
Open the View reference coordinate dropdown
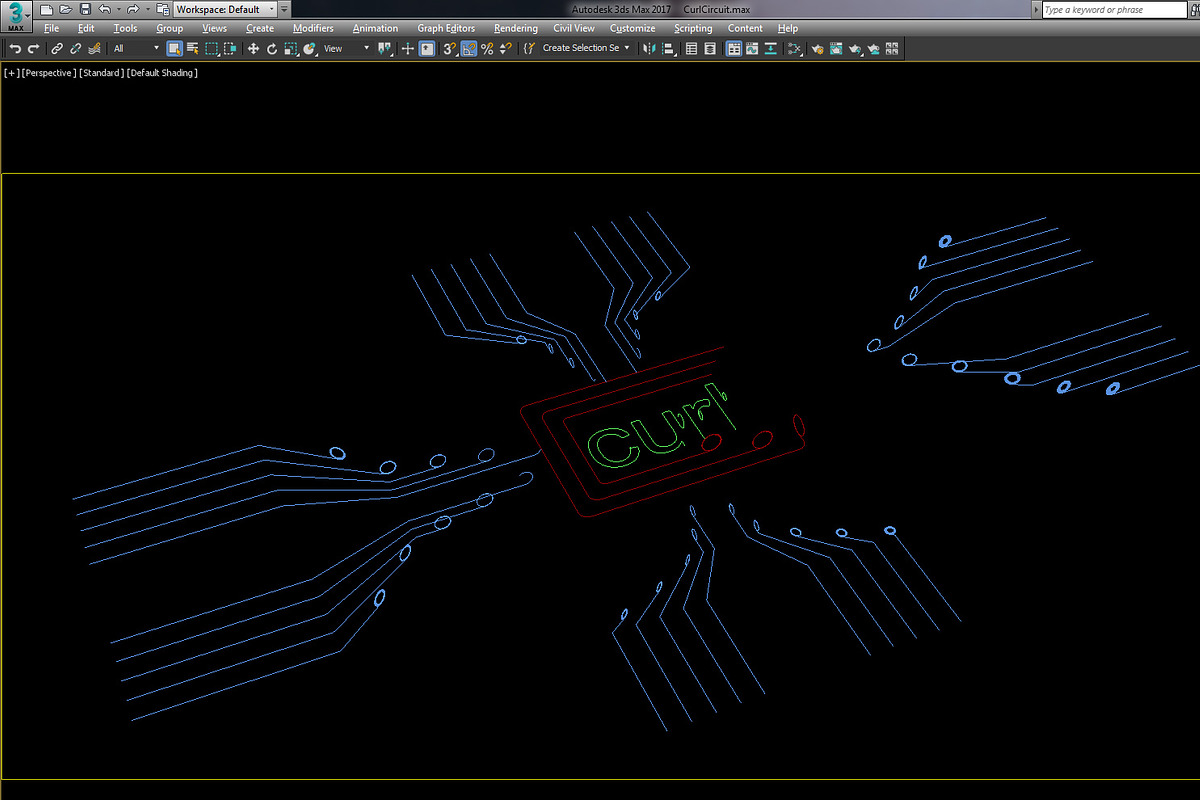pos(346,48)
